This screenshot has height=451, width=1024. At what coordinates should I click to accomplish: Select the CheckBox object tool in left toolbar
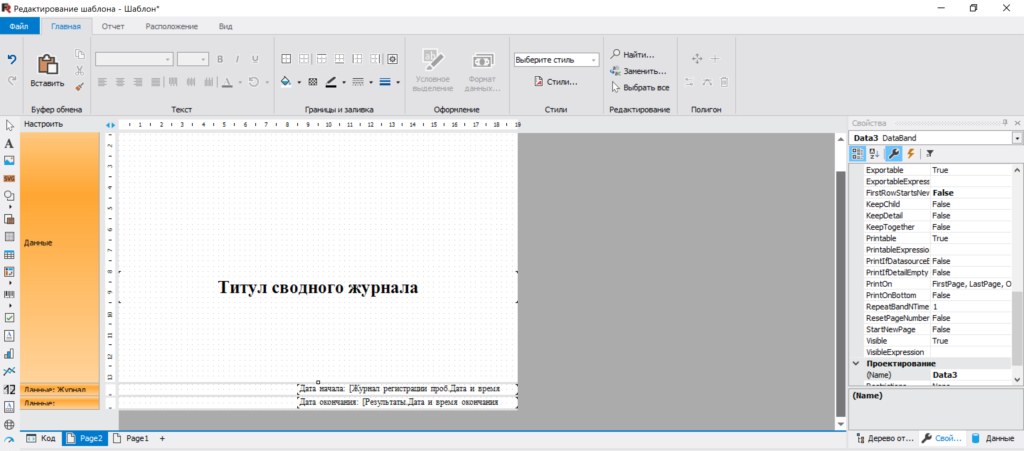(x=9, y=318)
